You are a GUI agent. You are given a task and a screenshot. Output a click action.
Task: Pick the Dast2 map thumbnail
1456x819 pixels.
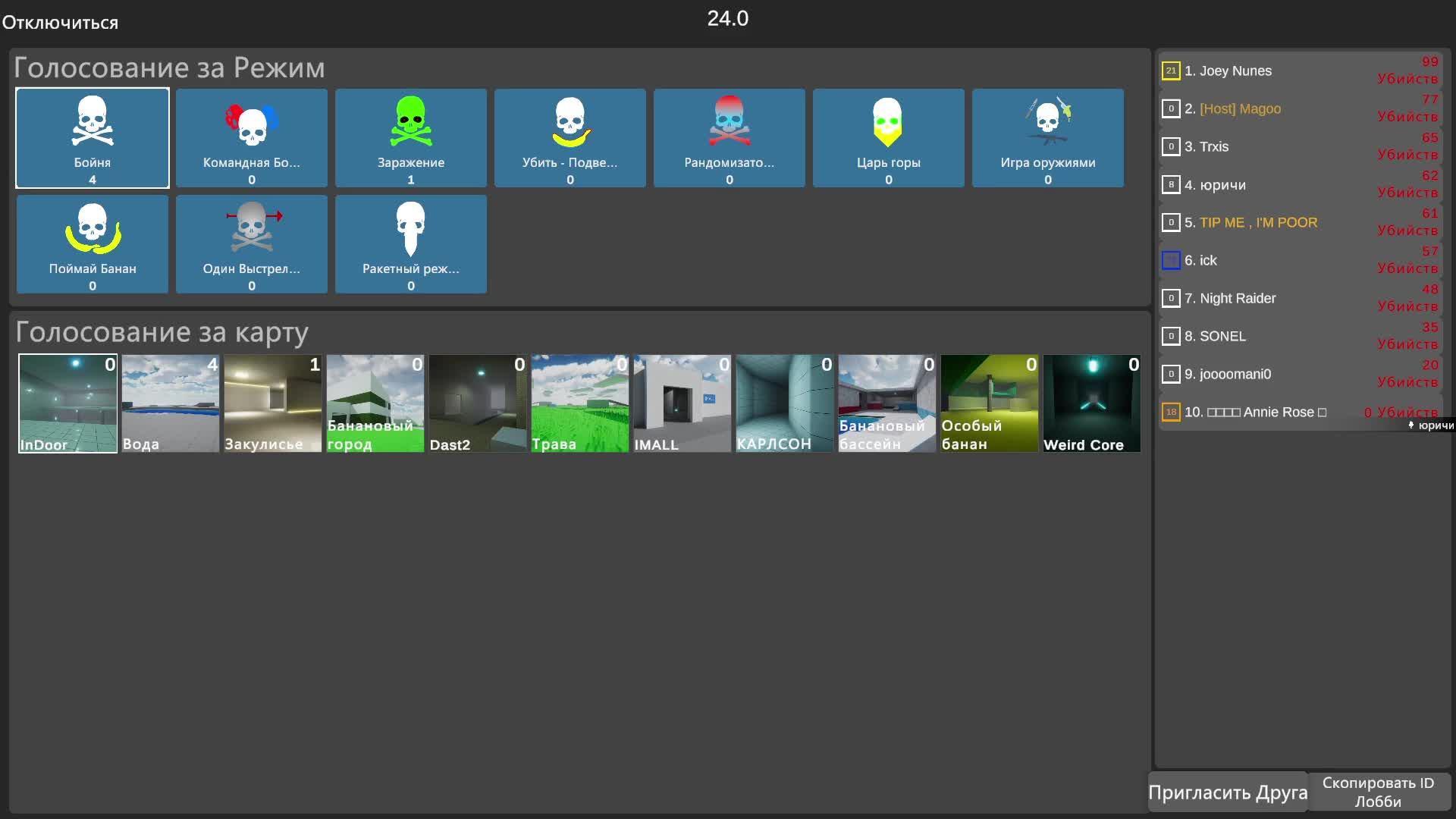477,403
